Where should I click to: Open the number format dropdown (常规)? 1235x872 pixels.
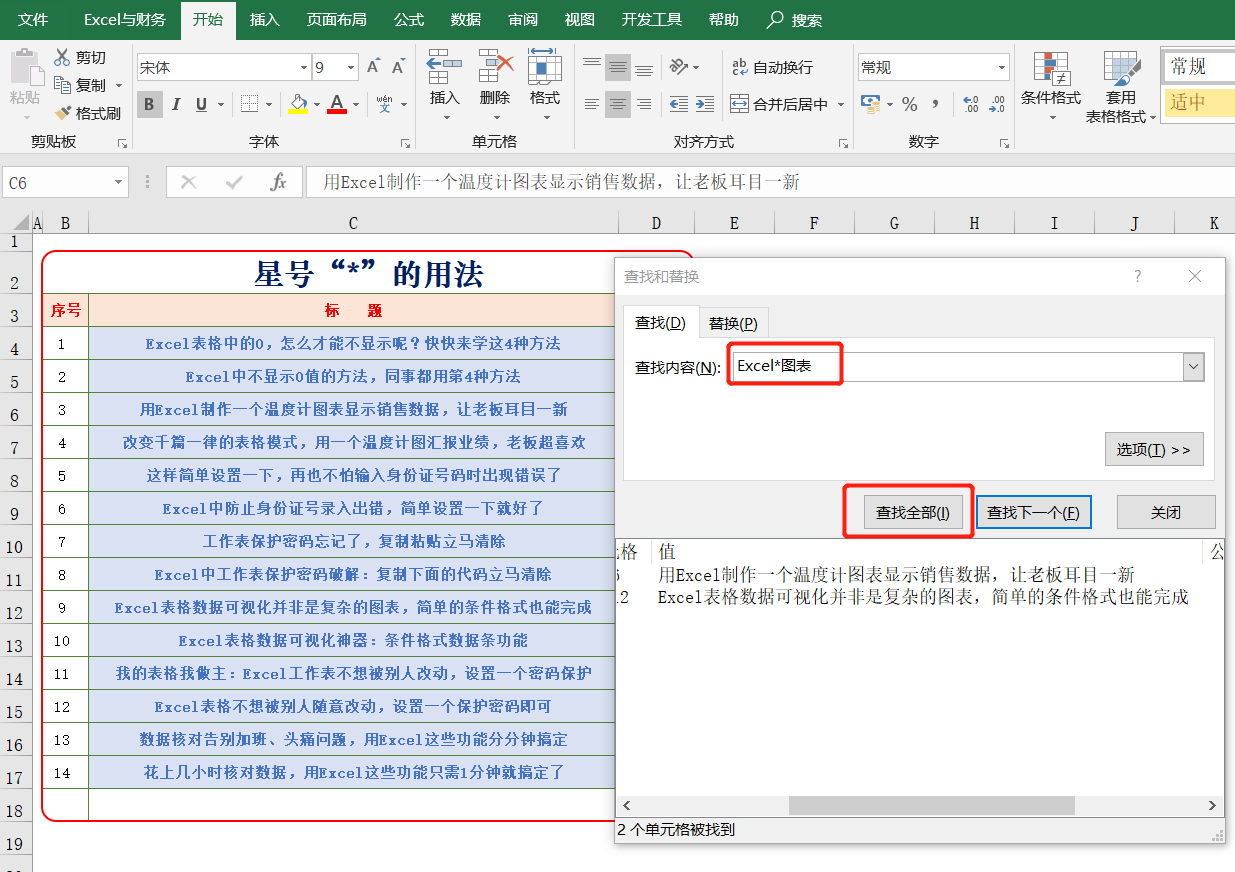[x=1001, y=67]
